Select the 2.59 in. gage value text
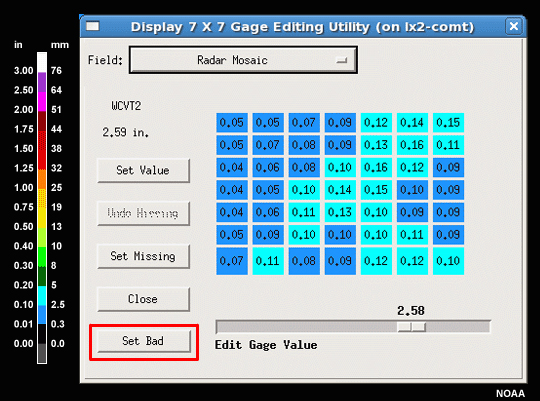Image resolution: width=540 pixels, height=401 pixels. pos(125,132)
